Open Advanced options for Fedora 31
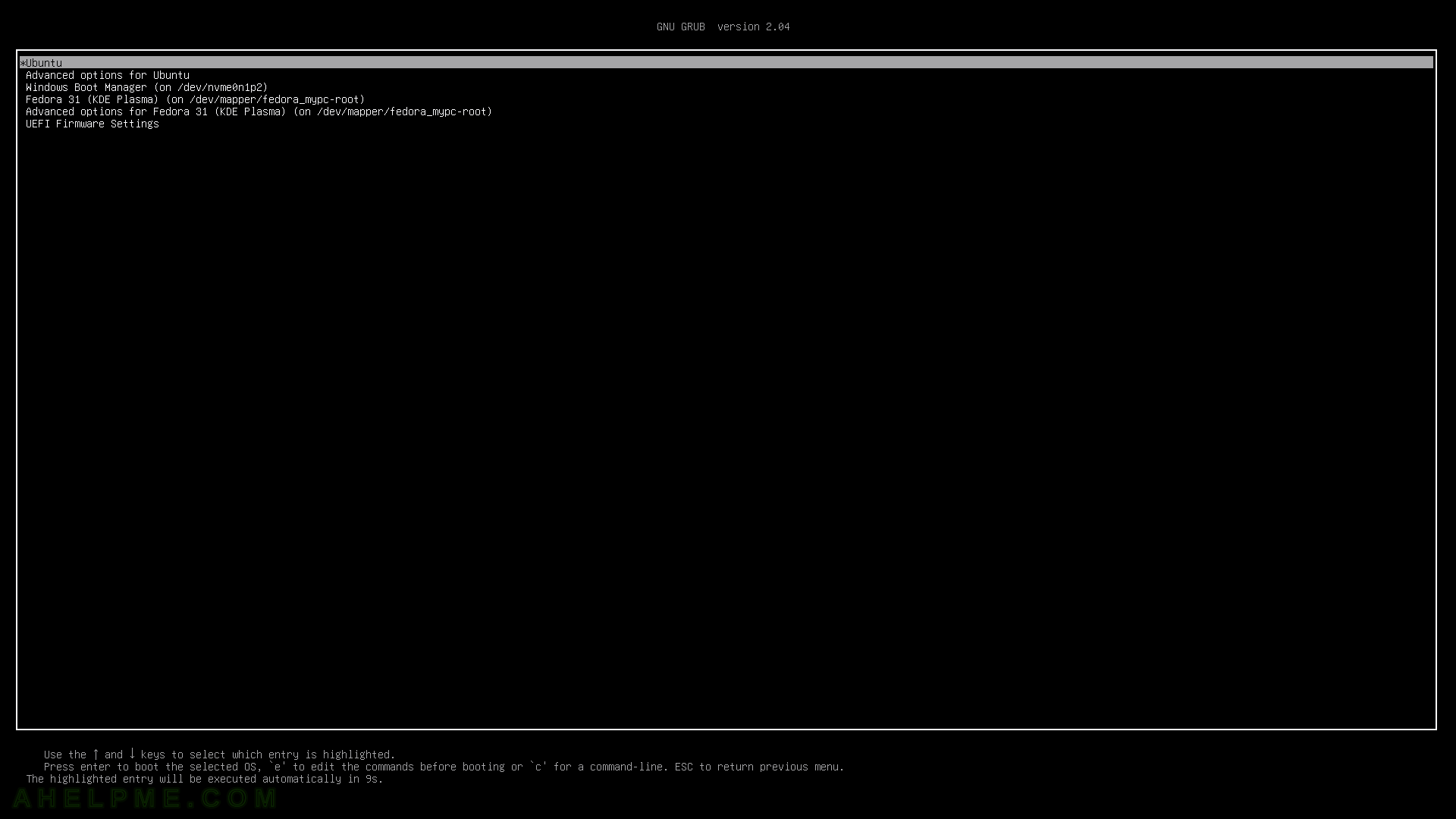Image resolution: width=1456 pixels, height=819 pixels. pyautogui.click(x=259, y=111)
